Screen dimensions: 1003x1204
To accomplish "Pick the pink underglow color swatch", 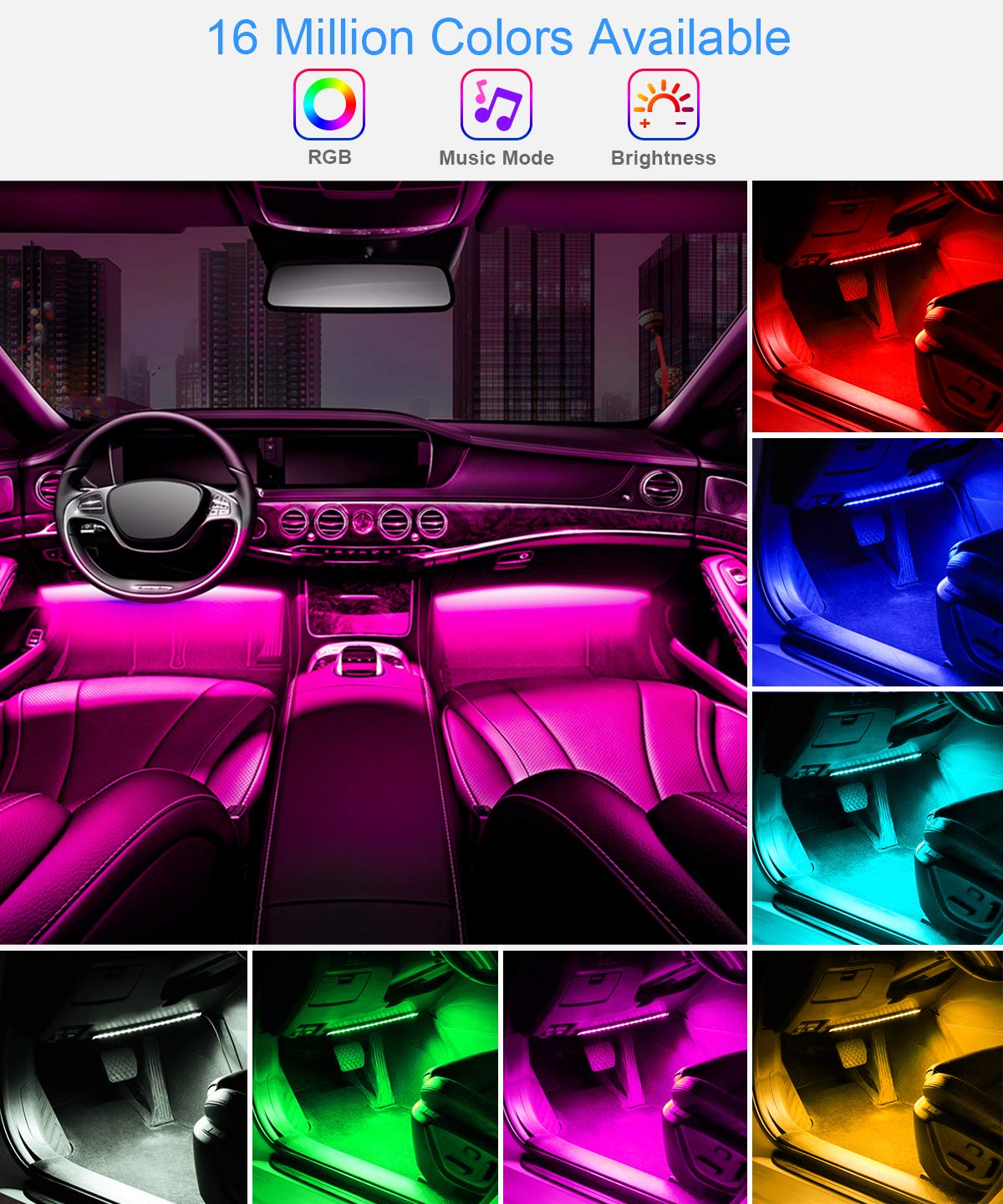I will pos(627,1079).
